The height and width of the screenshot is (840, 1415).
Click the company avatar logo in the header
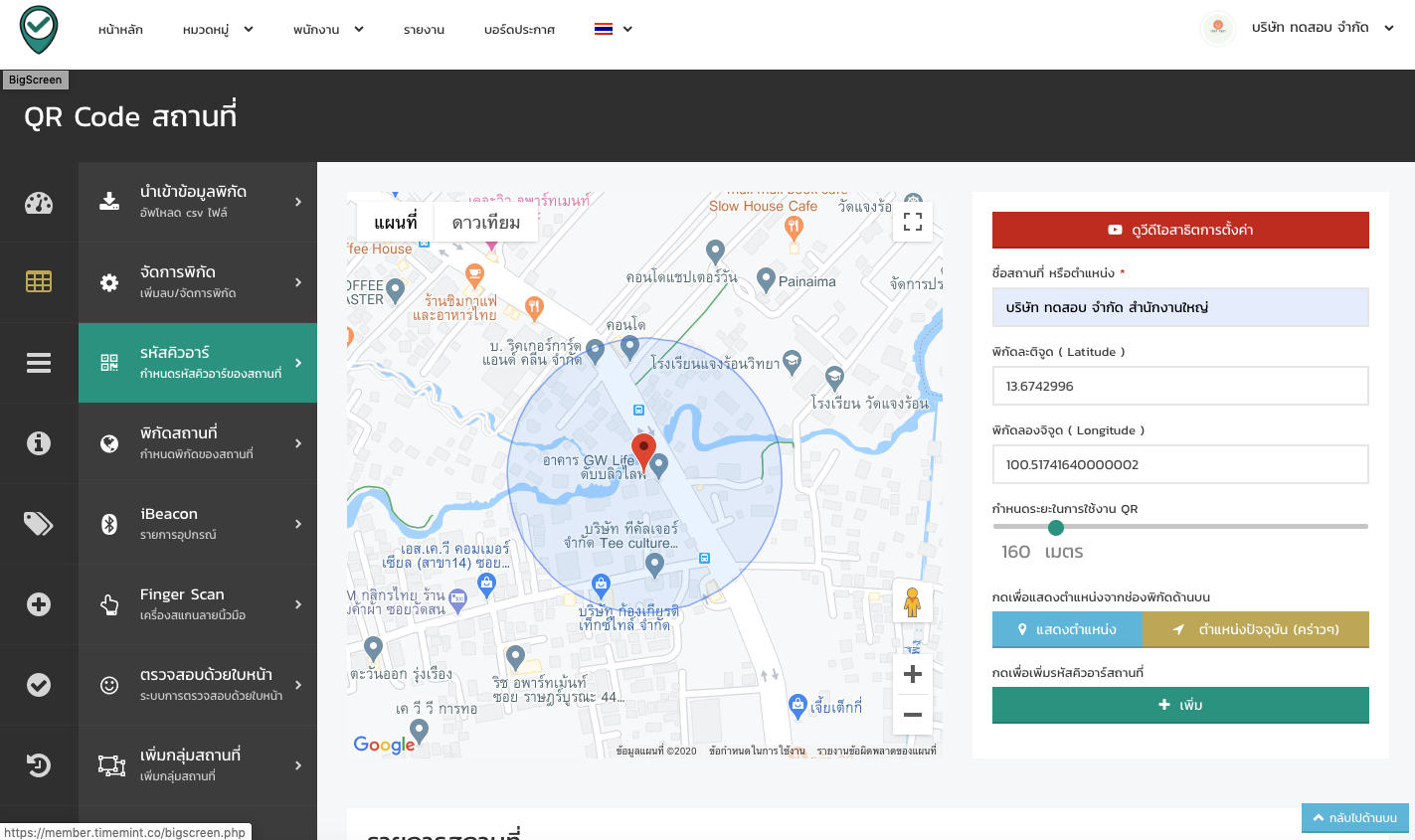(1218, 29)
